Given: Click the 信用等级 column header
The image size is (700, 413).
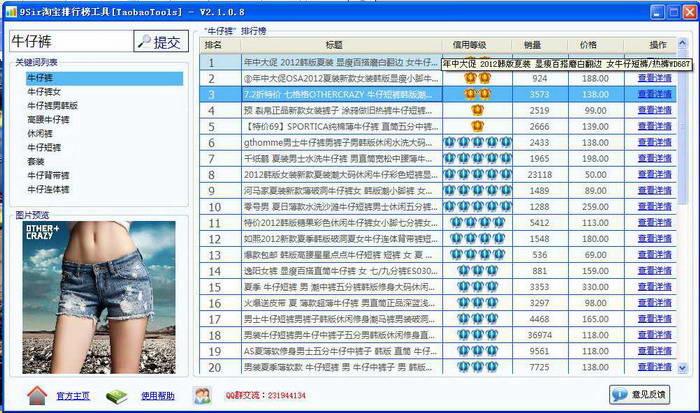Looking at the screenshot, I should (x=468, y=45).
